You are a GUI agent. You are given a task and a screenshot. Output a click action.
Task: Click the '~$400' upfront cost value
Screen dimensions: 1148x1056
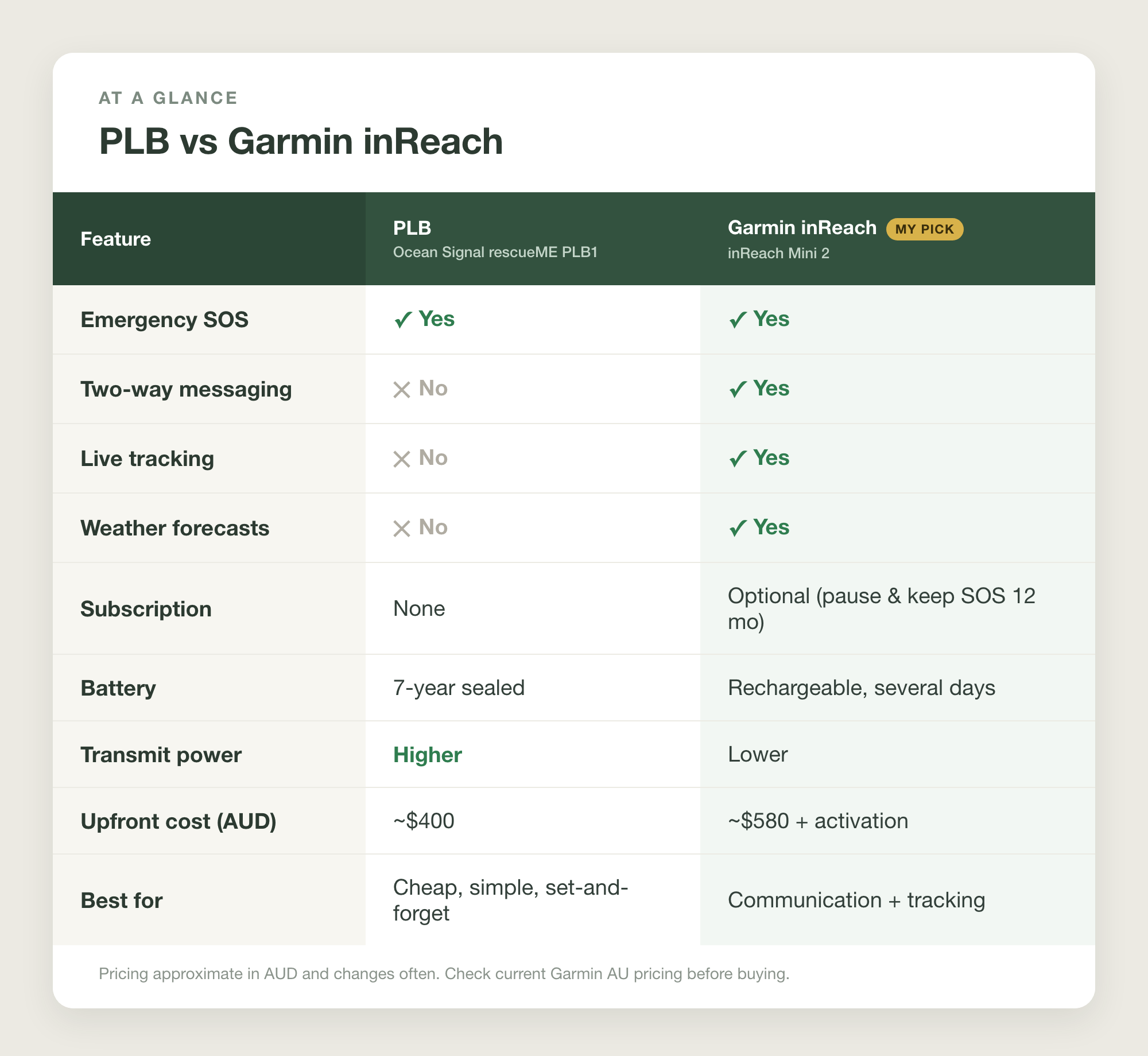click(424, 821)
